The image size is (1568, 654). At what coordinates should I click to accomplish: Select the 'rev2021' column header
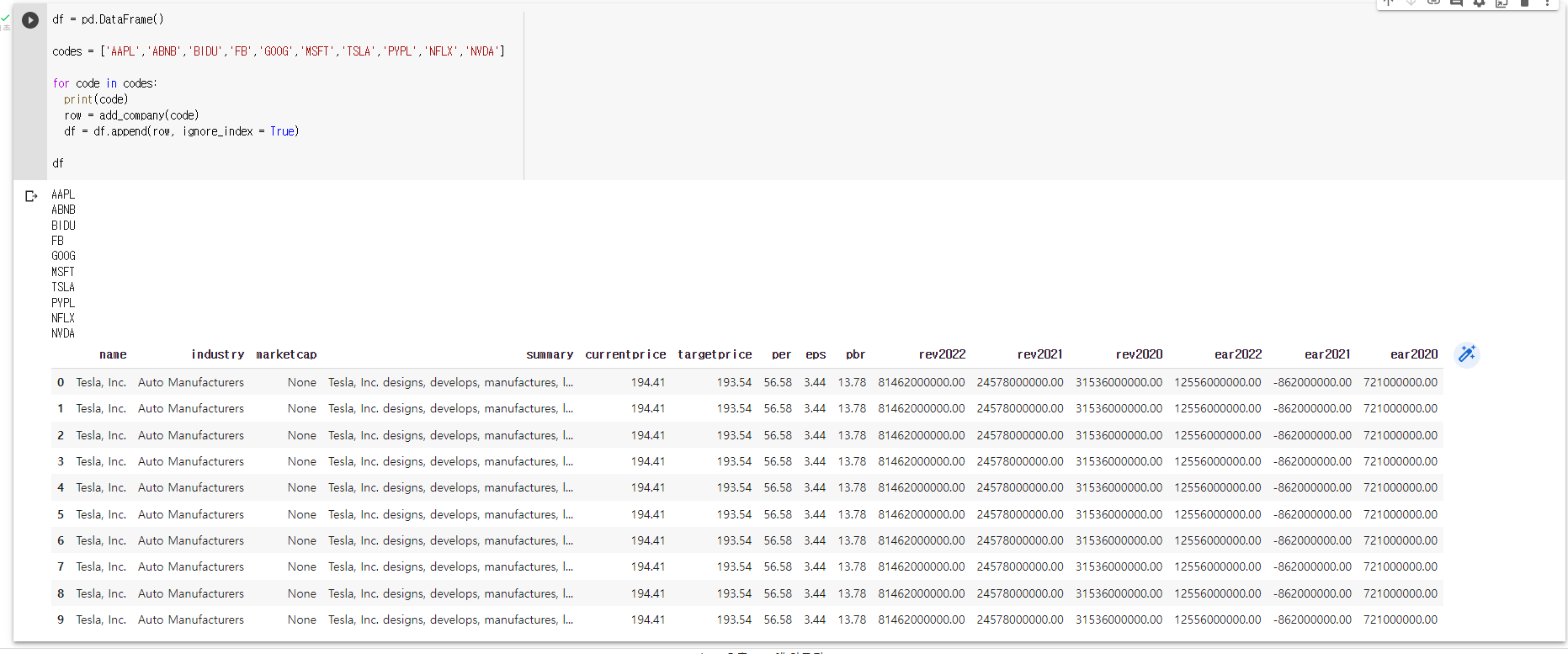coord(1039,354)
